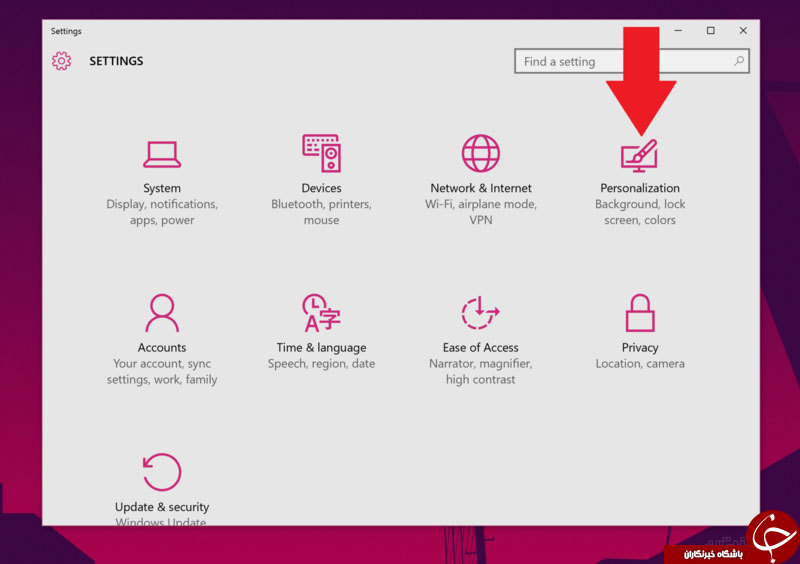Click 'Wi-Fi, airplane mode, VPN' description
The width and height of the screenshot is (800, 564).
481,212
